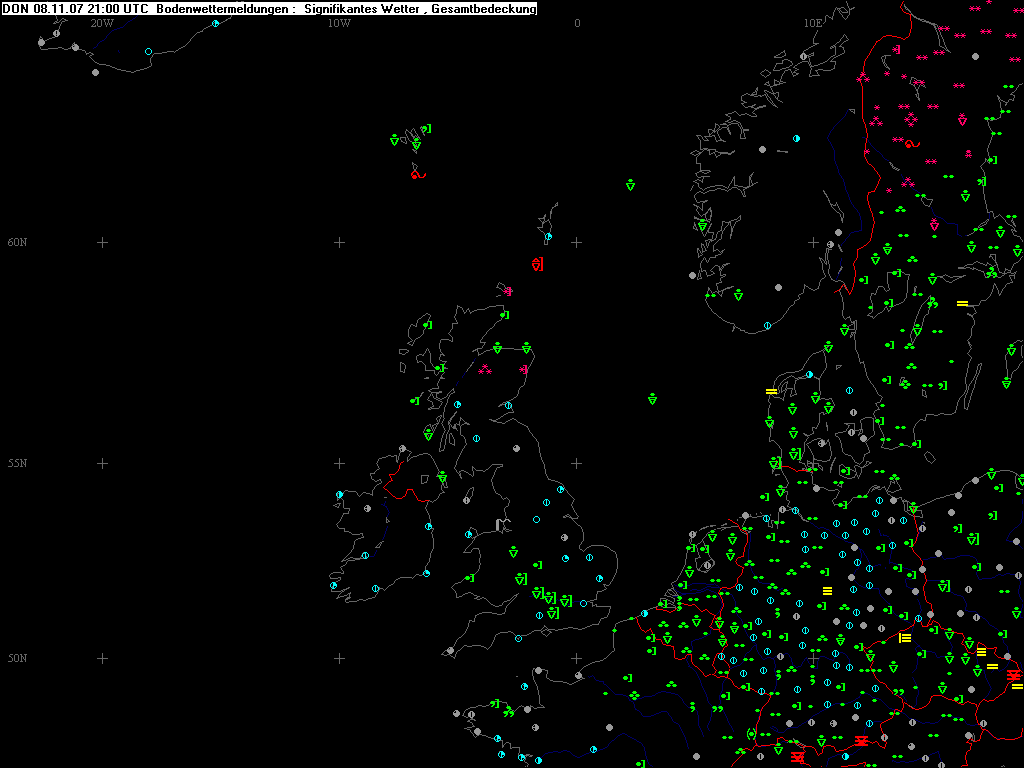Select the cyan cloud-cover circle on Shetland
The image size is (1024, 768).
point(548,237)
